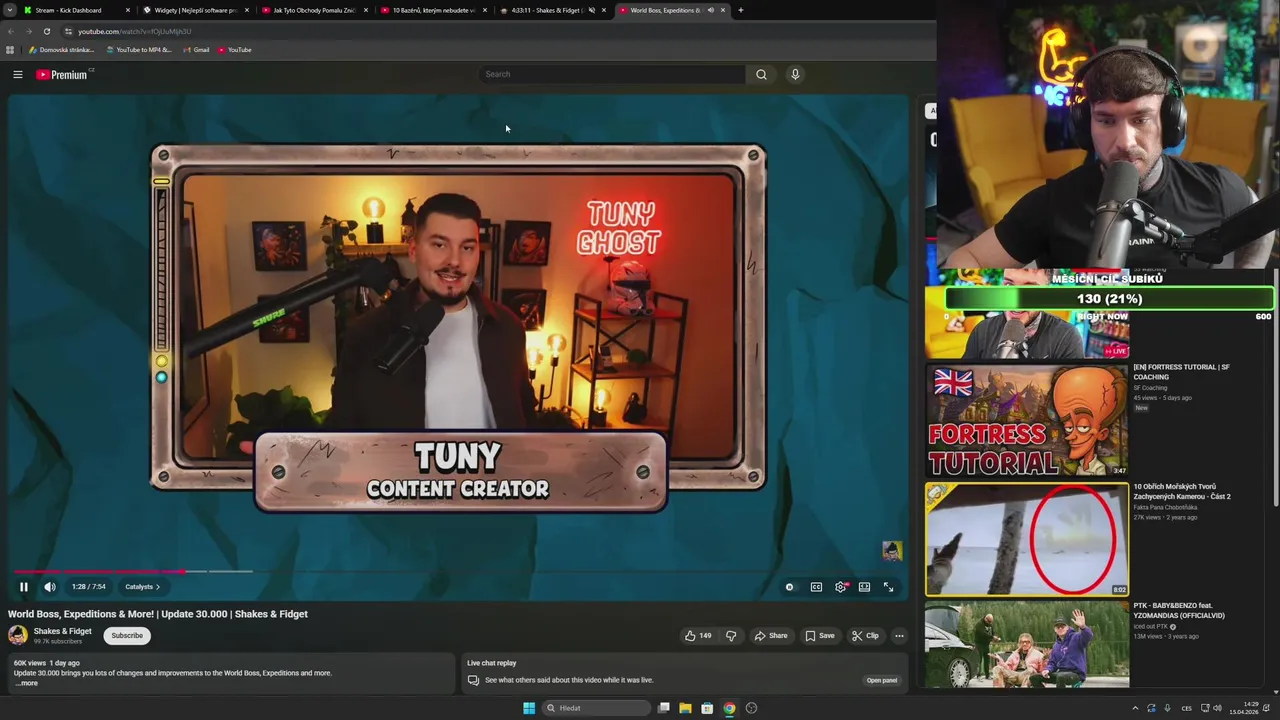
Task: Mute the video player volume
Action: [50, 587]
